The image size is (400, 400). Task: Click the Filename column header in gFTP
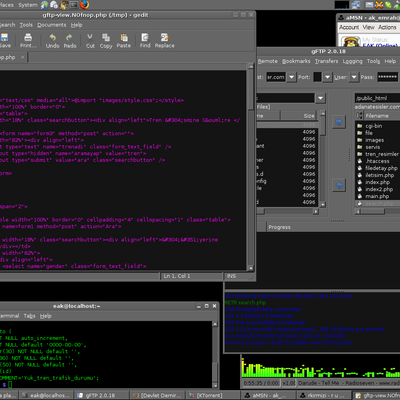click(382, 116)
